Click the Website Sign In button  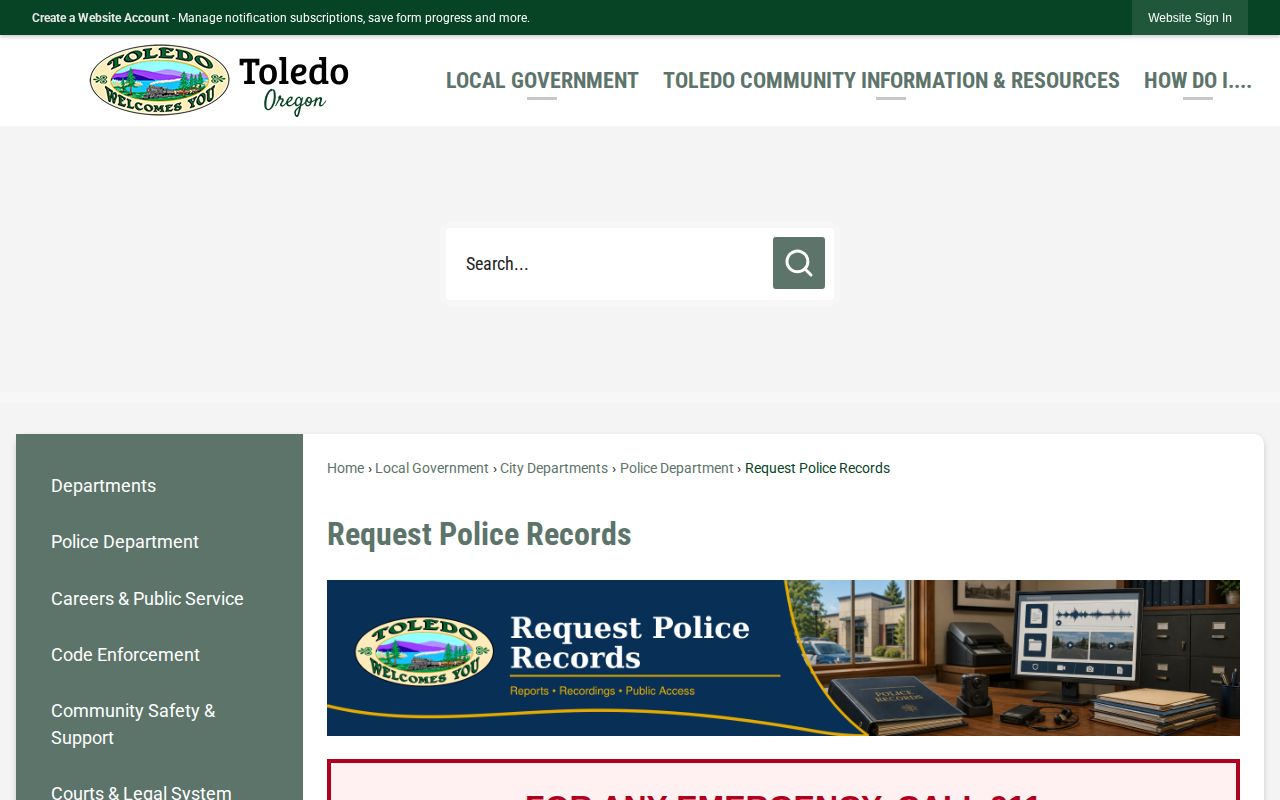tap(1189, 18)
